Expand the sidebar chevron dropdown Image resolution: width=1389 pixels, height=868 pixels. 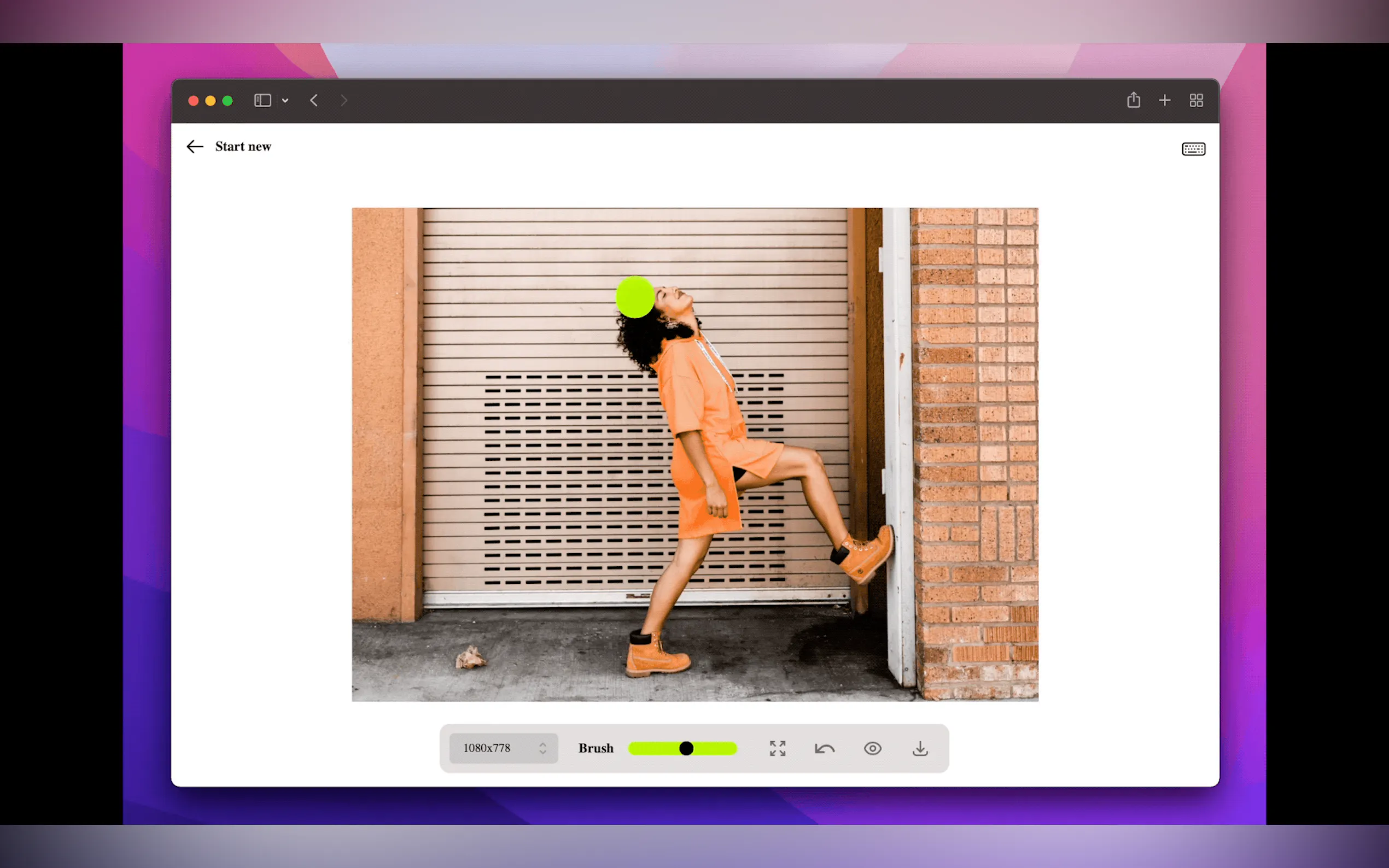point(285,101)
